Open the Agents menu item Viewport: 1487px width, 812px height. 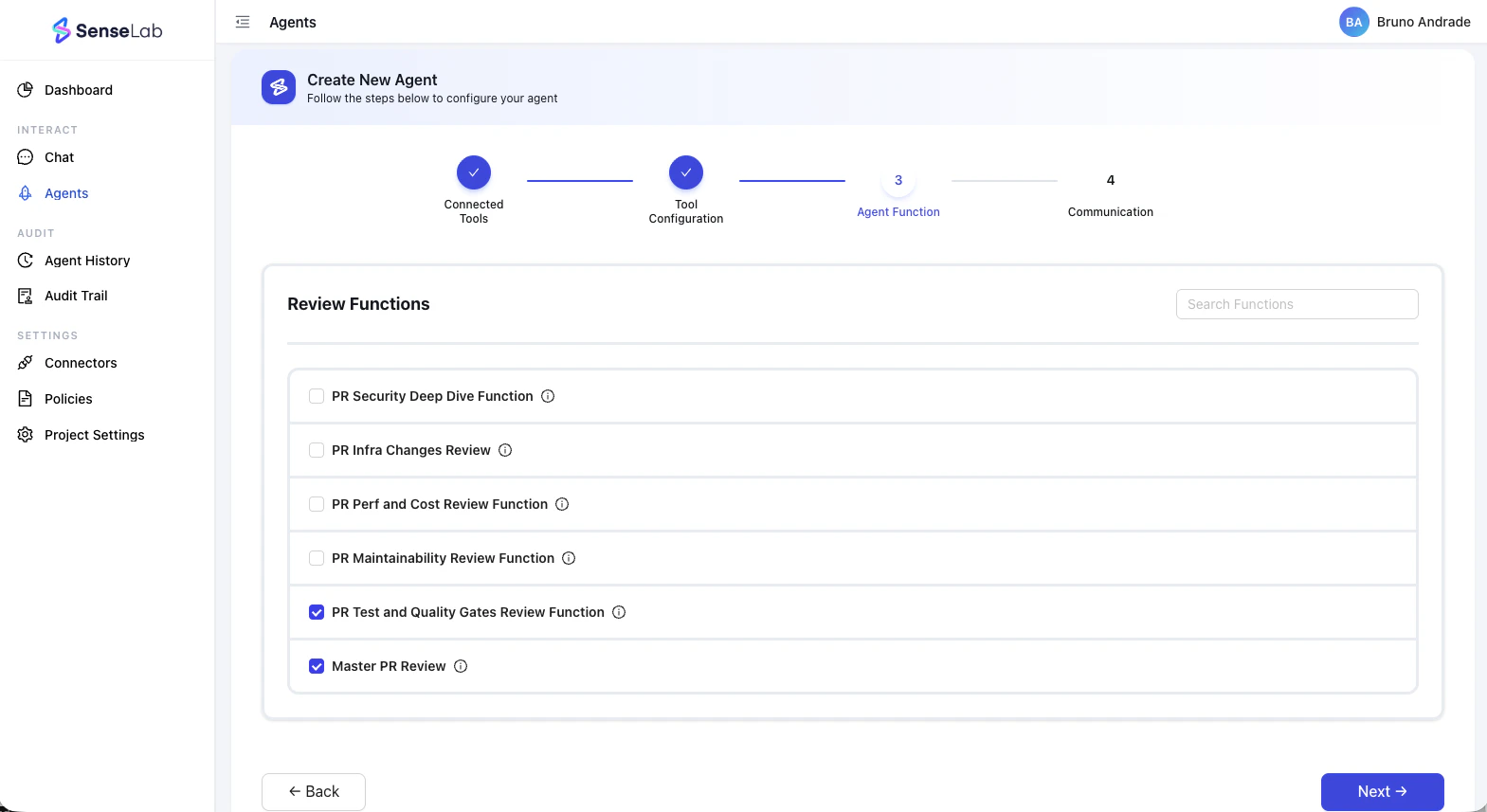tap(107, 193)
